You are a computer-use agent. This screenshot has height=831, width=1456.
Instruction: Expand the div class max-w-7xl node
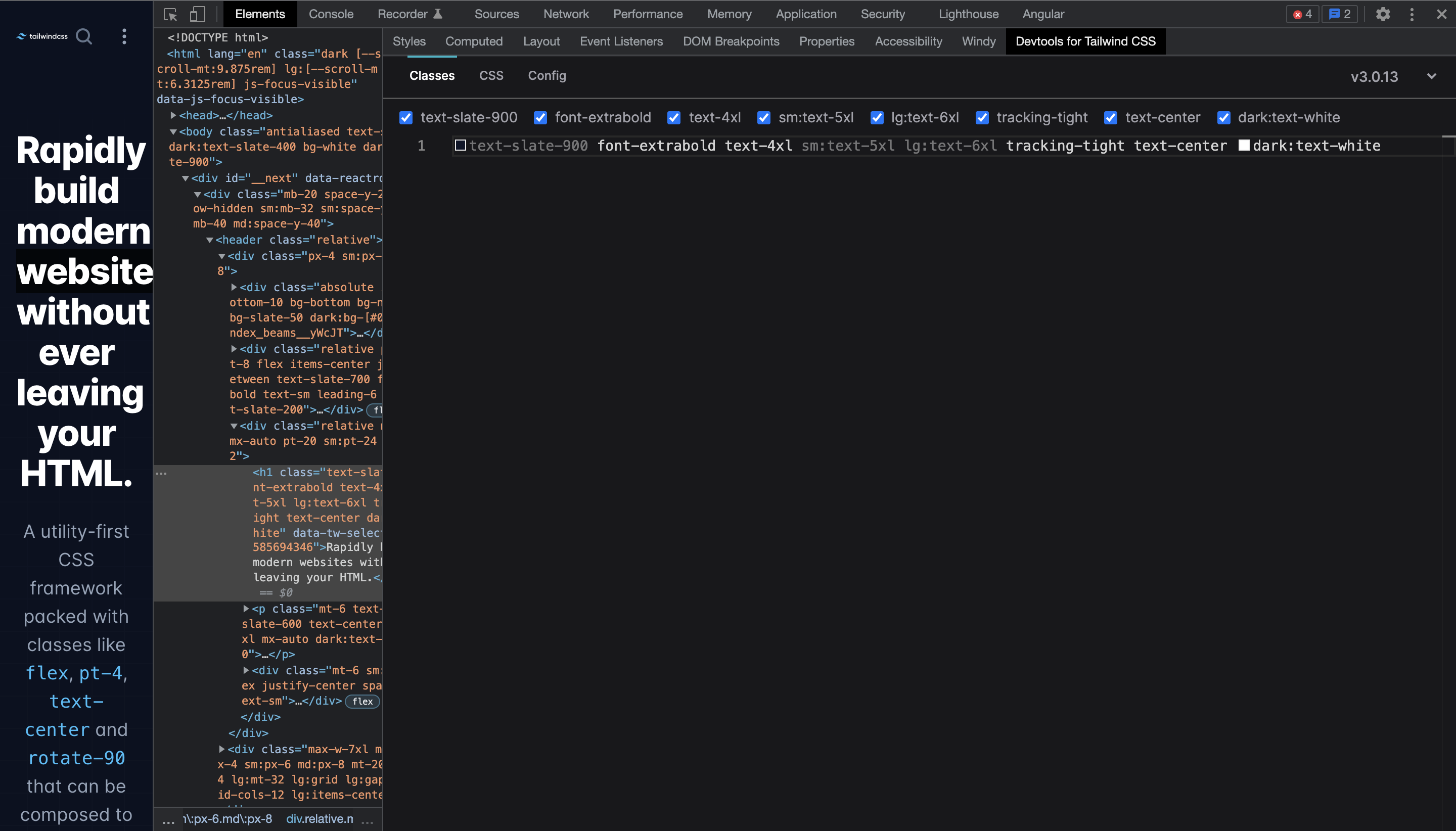click(x=221, y=749)
